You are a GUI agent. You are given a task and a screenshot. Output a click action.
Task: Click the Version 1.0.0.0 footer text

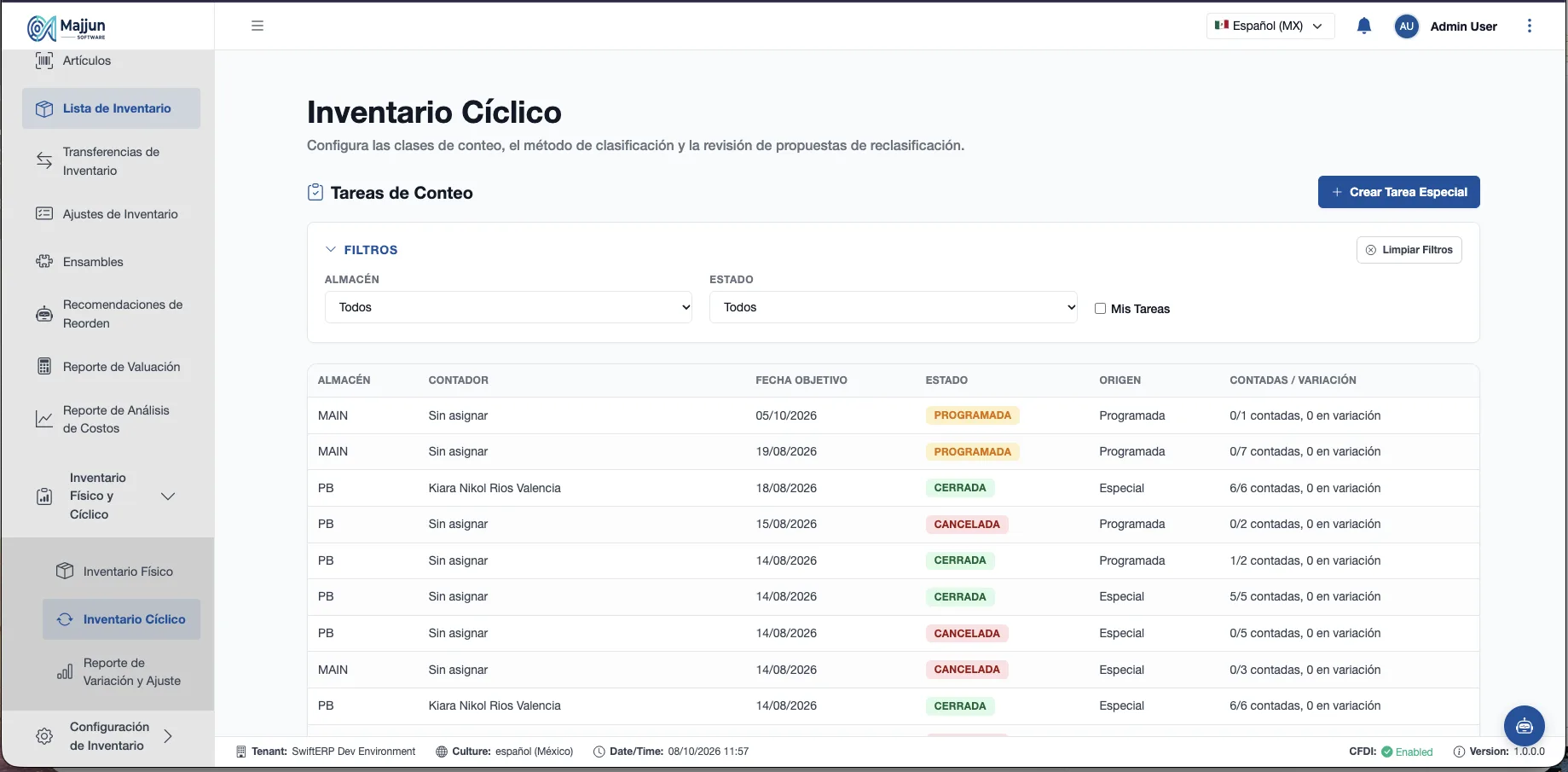click(1499, 752)
